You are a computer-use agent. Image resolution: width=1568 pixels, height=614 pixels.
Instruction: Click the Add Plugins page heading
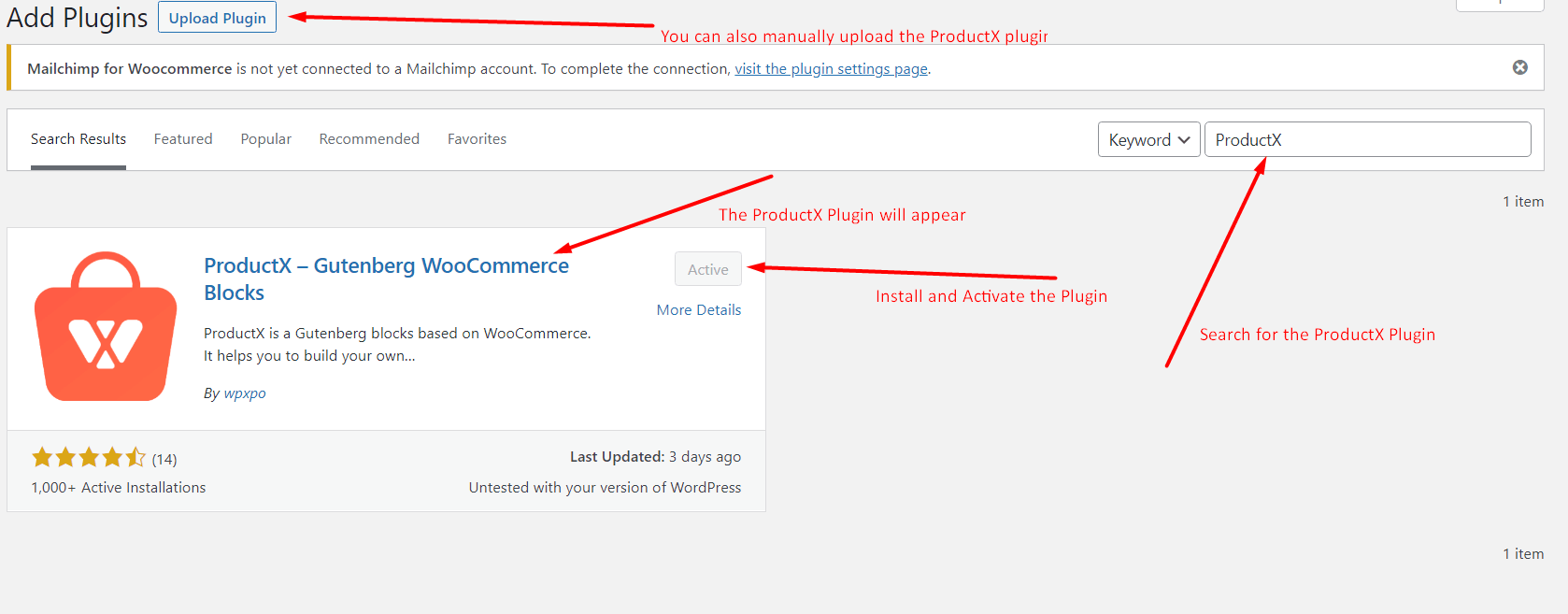click(x=78, y=18)
